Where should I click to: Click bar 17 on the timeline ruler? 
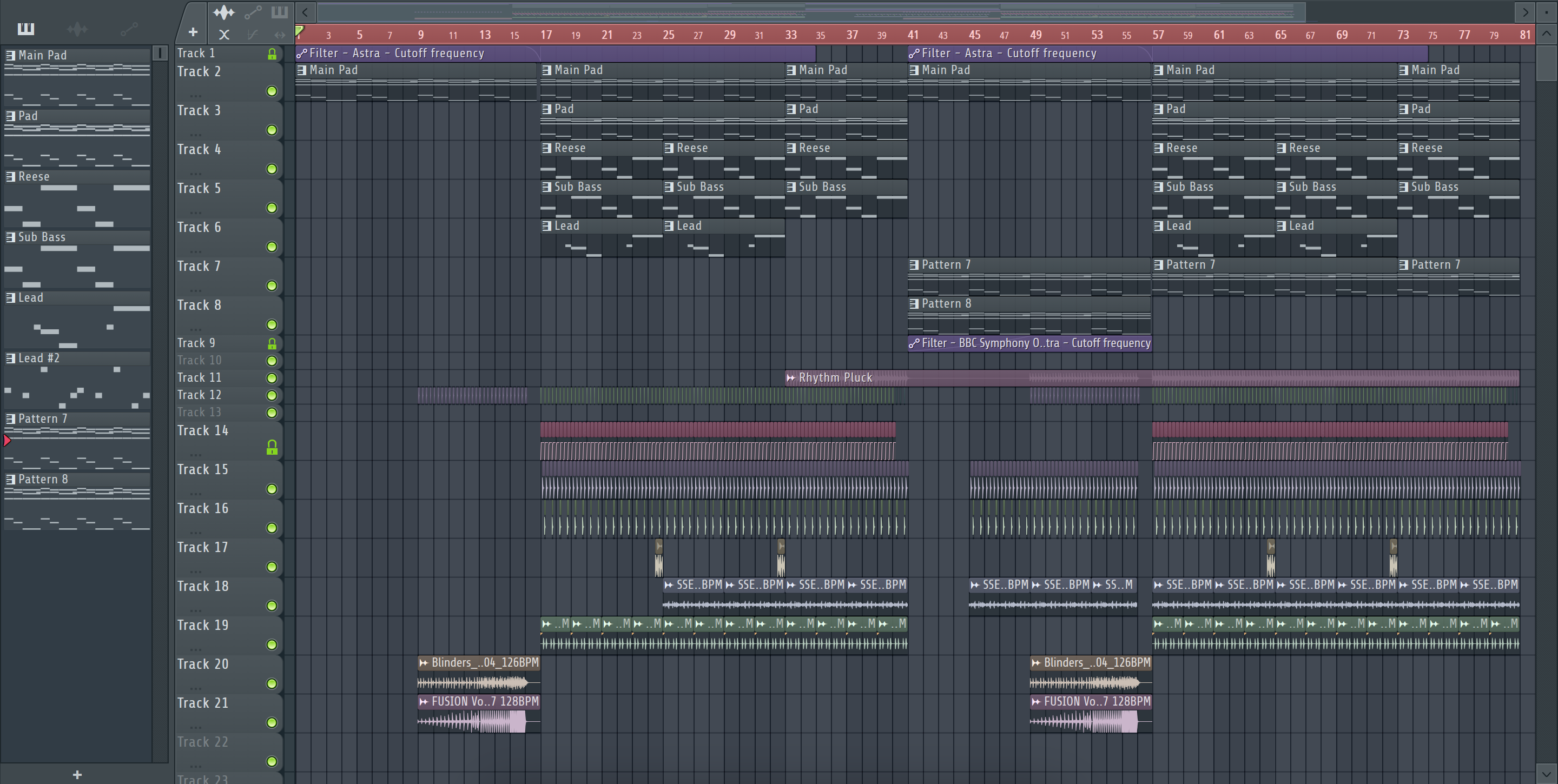546,35
